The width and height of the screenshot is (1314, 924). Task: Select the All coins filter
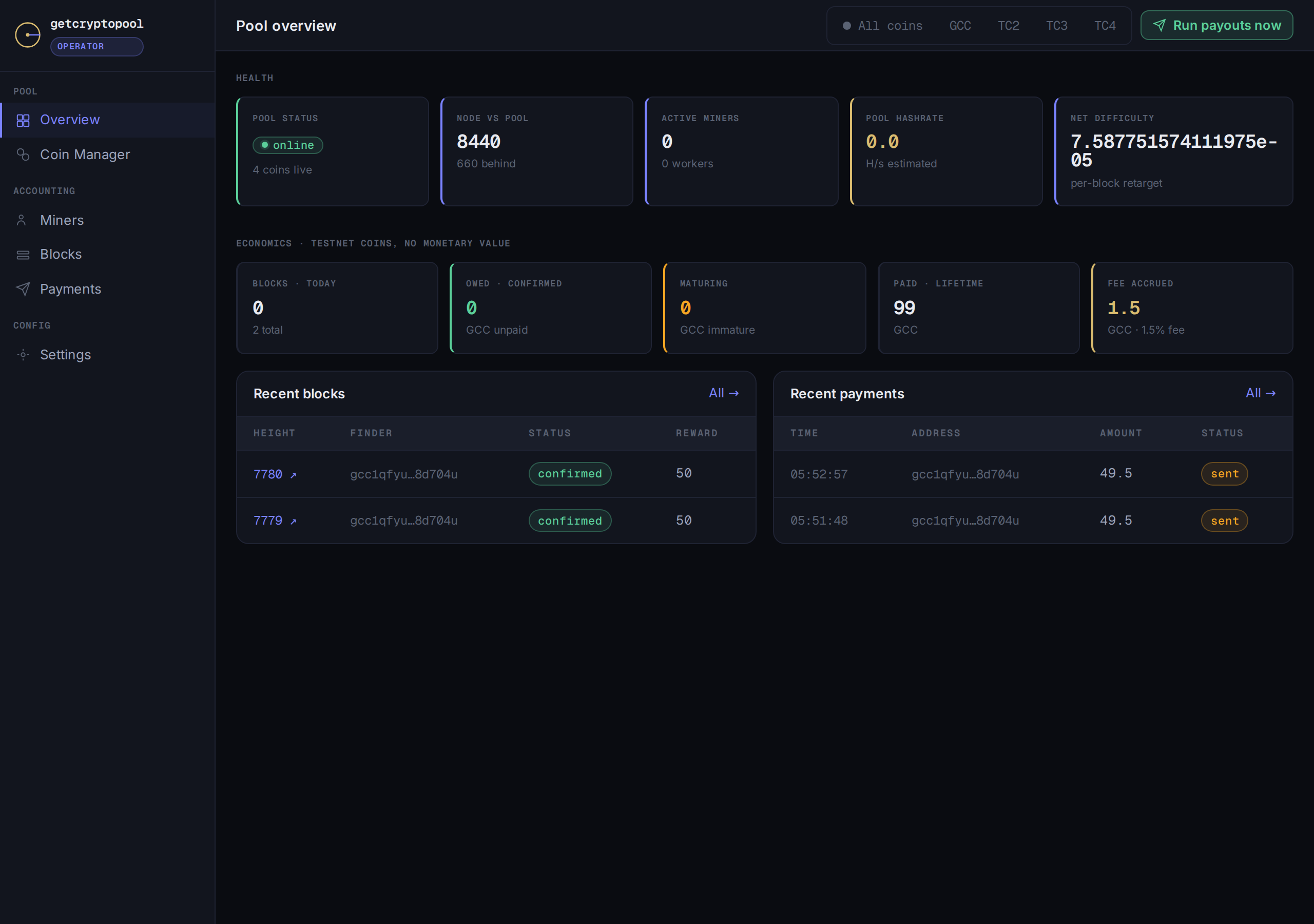[x=882, y=26]
